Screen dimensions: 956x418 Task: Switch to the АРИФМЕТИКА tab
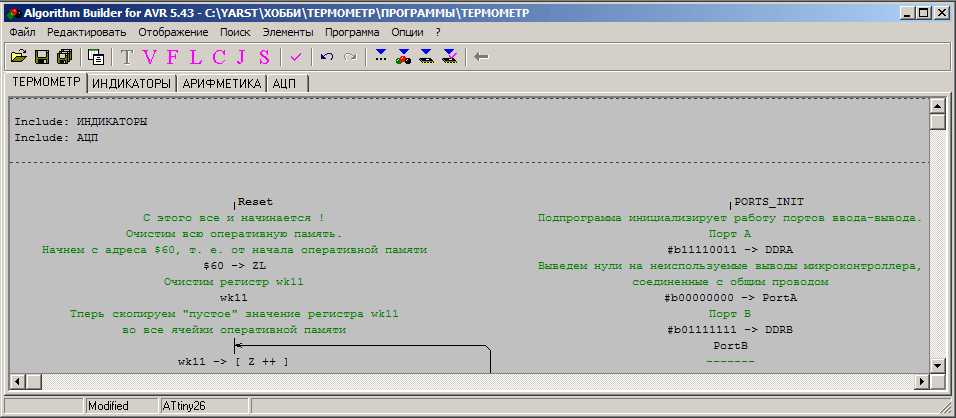click(x=222, y=85)
